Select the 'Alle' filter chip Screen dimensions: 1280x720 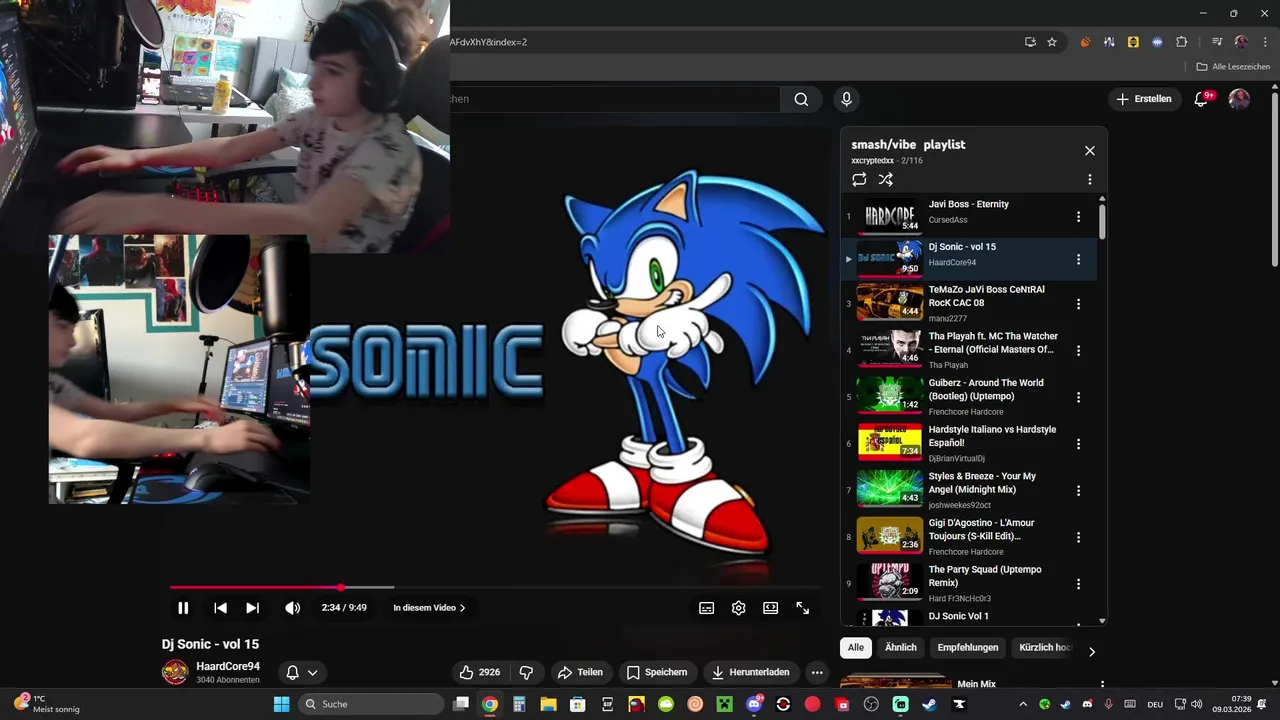pyautogui.click(x=856, y=647)
